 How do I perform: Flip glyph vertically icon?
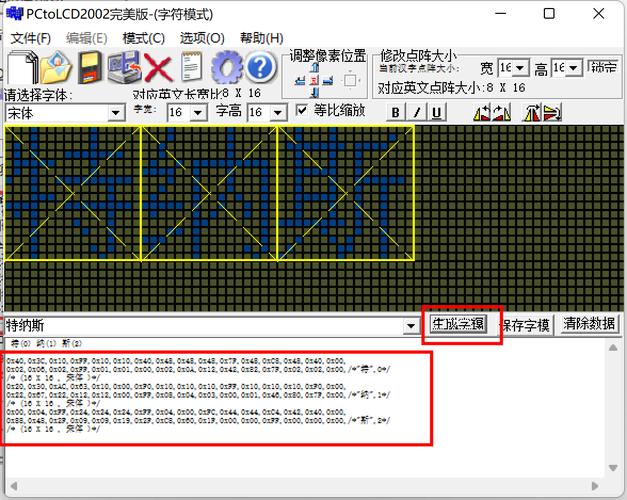pyautogui.click(x=553, y=112)
